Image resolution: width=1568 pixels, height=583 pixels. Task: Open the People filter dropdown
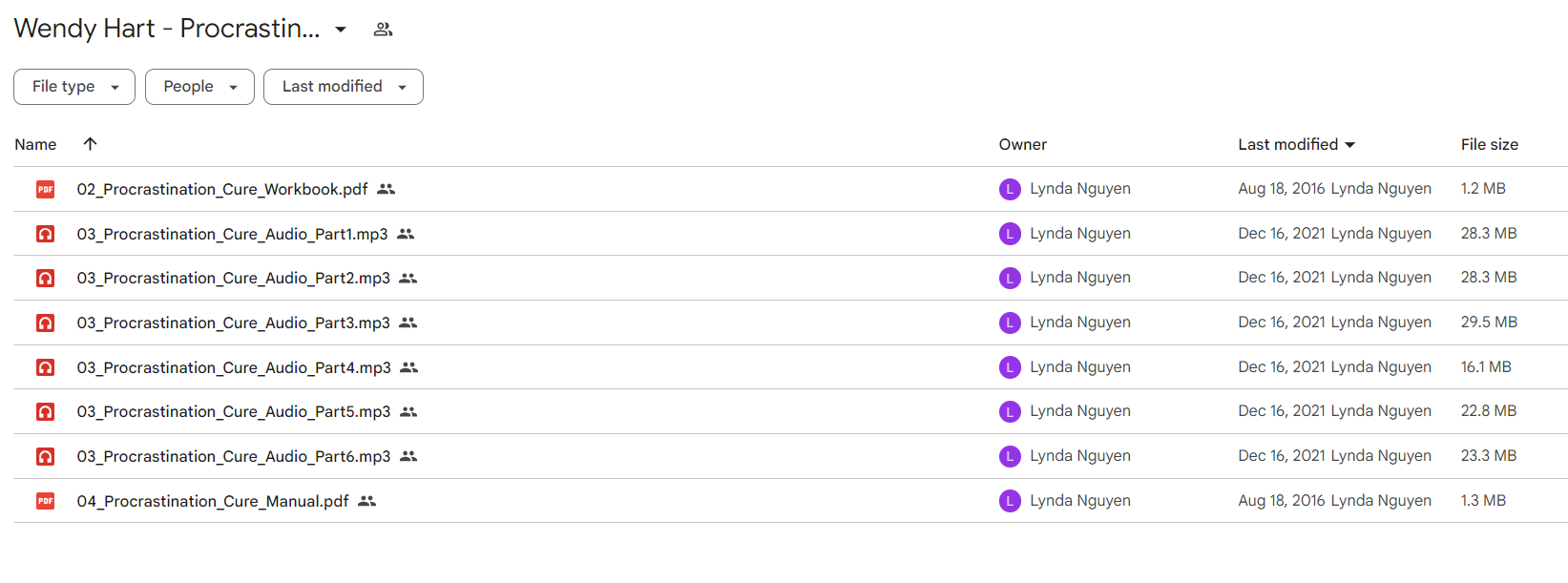199,87
